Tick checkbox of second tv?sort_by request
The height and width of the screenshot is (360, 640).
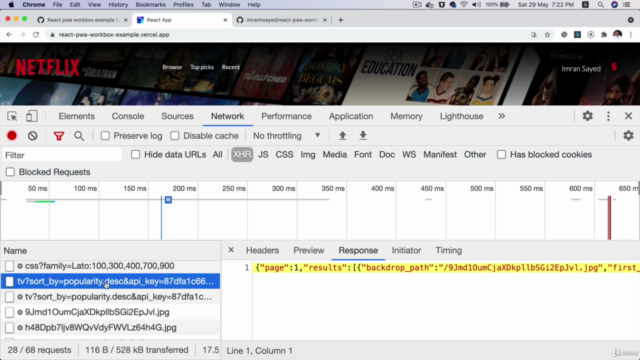point(9,297)
